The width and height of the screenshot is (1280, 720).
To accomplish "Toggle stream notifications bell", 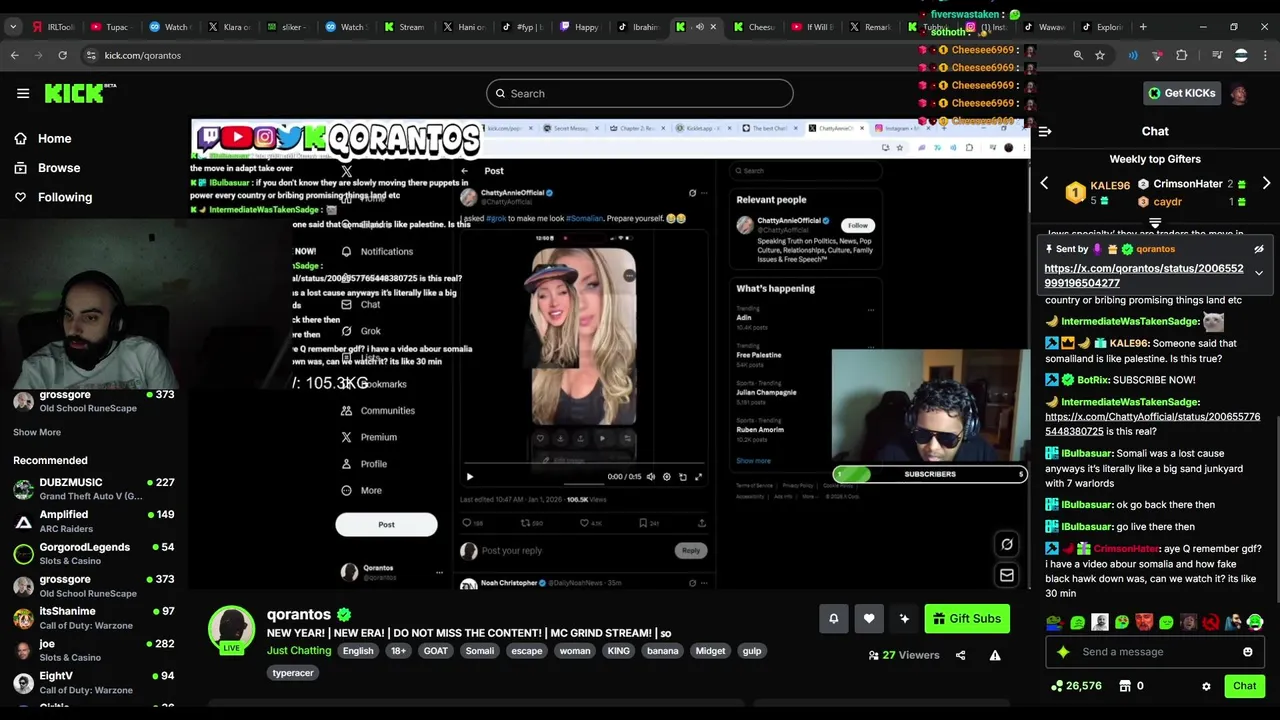I will [x=833, y=619].
